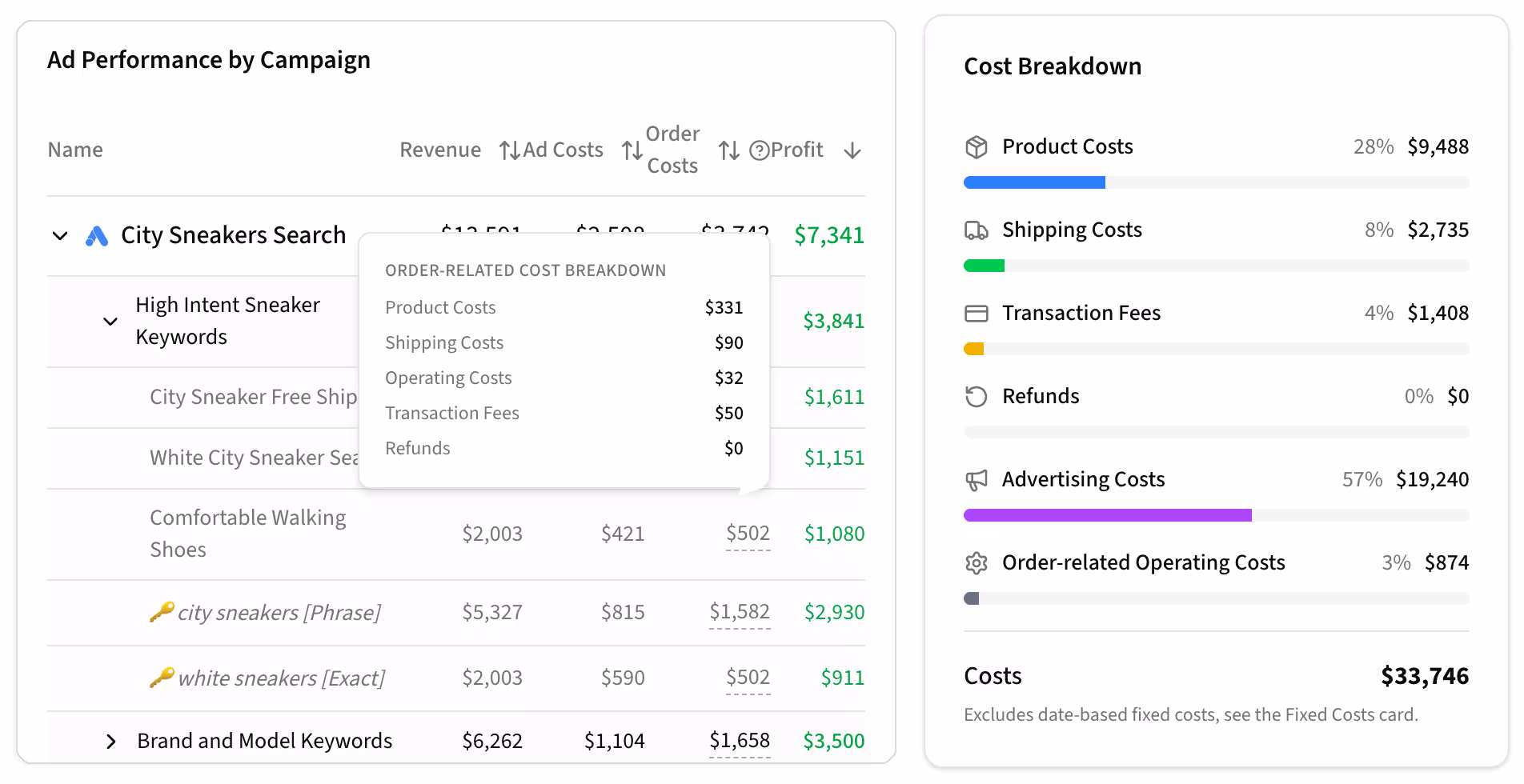1524x784 pixels.
Task: Click the Ad Performance by Campaign title
Action: (209, 61)
